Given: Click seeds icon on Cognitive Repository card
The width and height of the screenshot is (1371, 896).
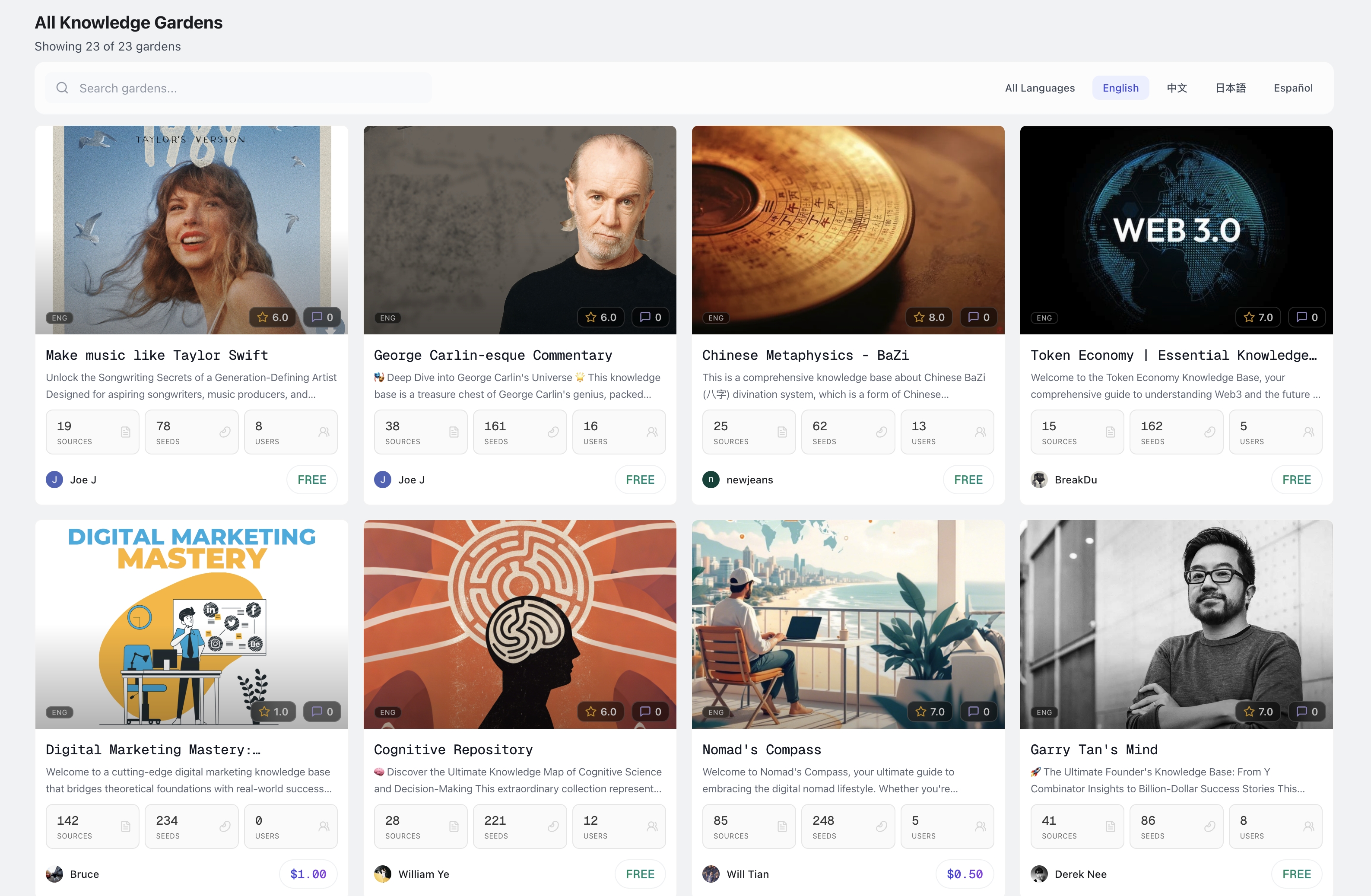Looking at the screenshot, I should pos(553,826).
